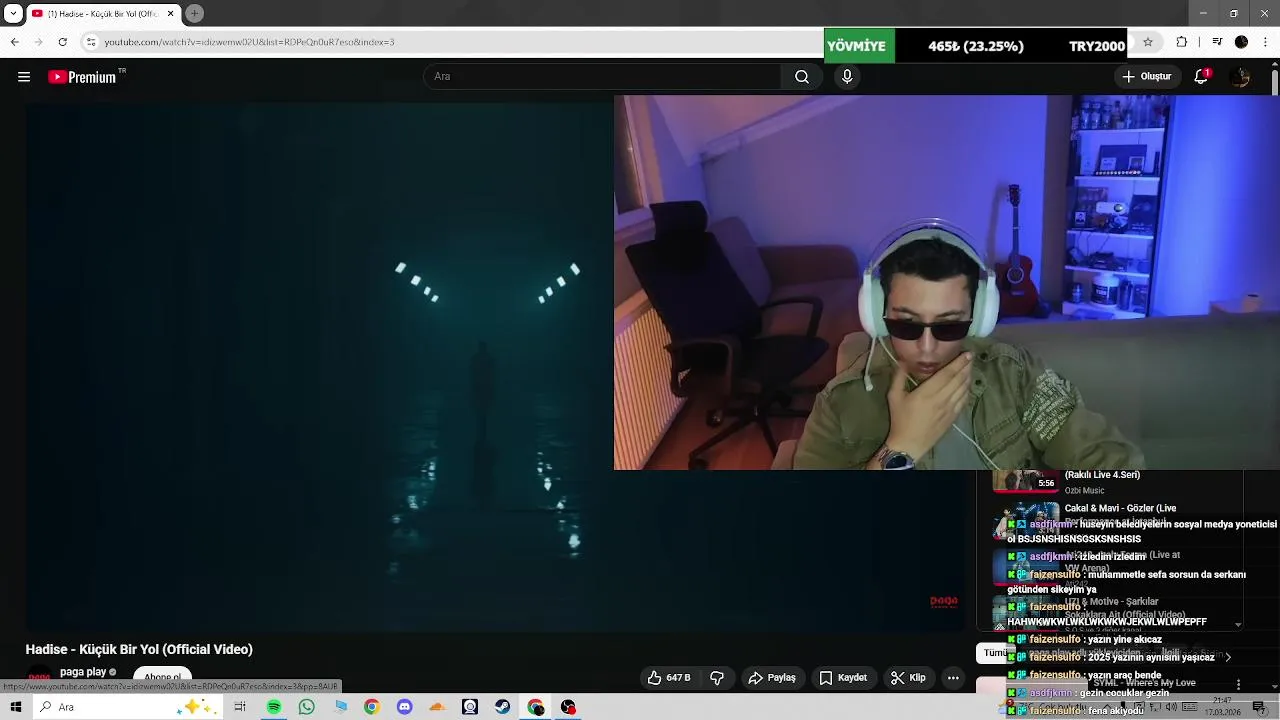1280x720 pixels.
Task: Click Paylaş share button
Action: [x=772, y=678]
